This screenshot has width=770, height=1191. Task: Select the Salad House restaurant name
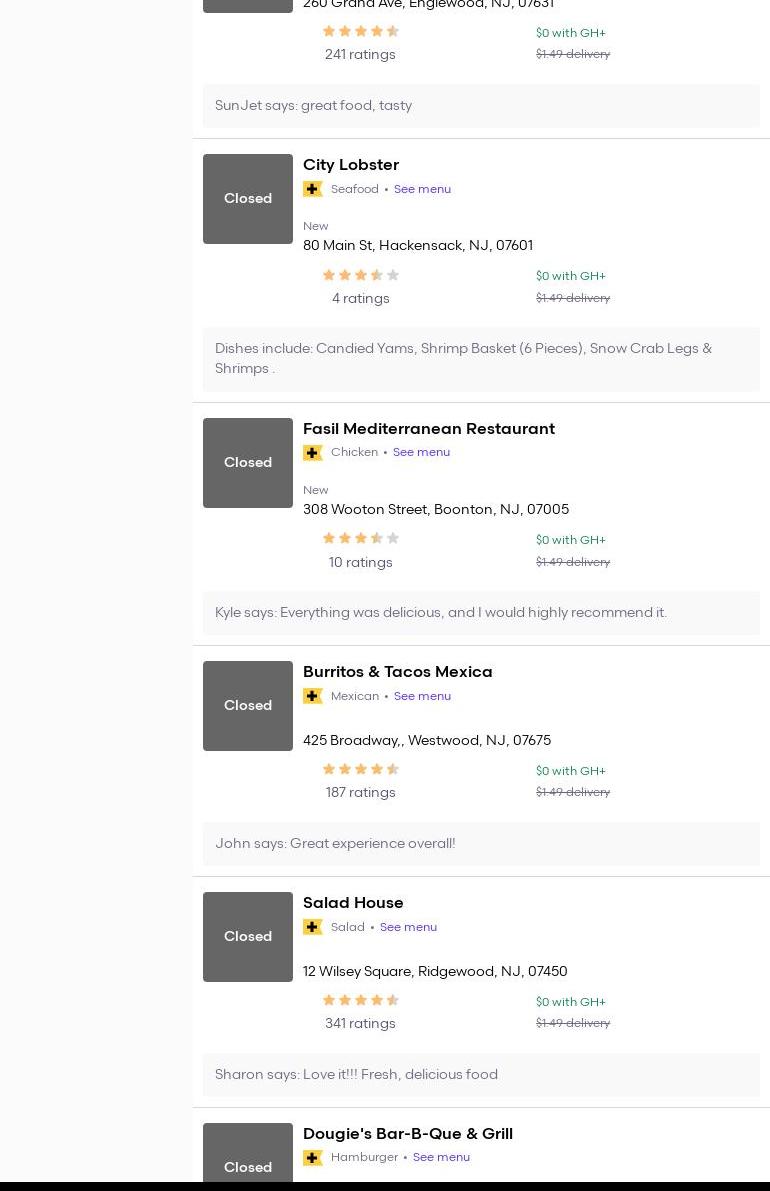(353, 903)
